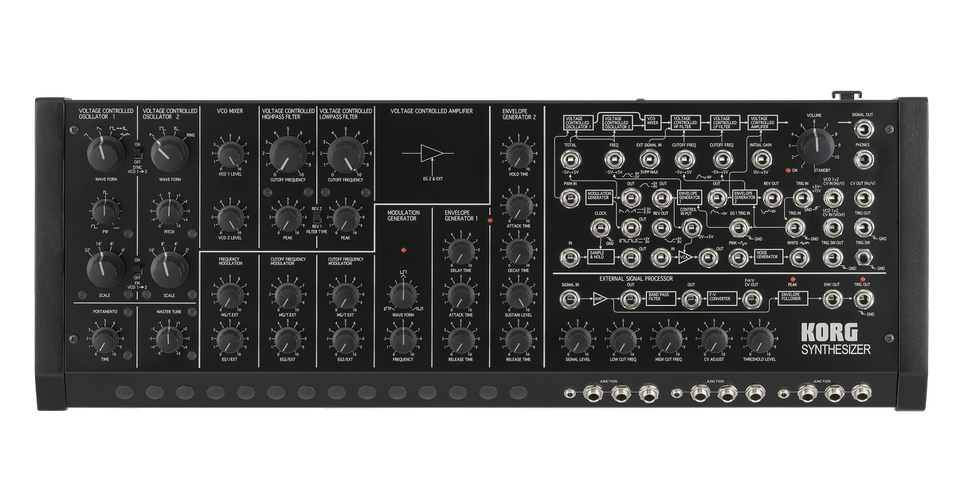Adjust the Frequency Modulation EG1/EXT knob
The image size is (956, 500).
coord(229,340)
